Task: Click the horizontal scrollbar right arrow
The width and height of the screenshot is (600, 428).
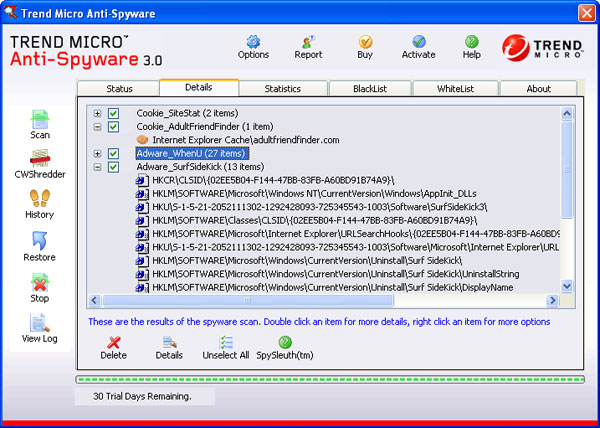Action: point(553,300)
